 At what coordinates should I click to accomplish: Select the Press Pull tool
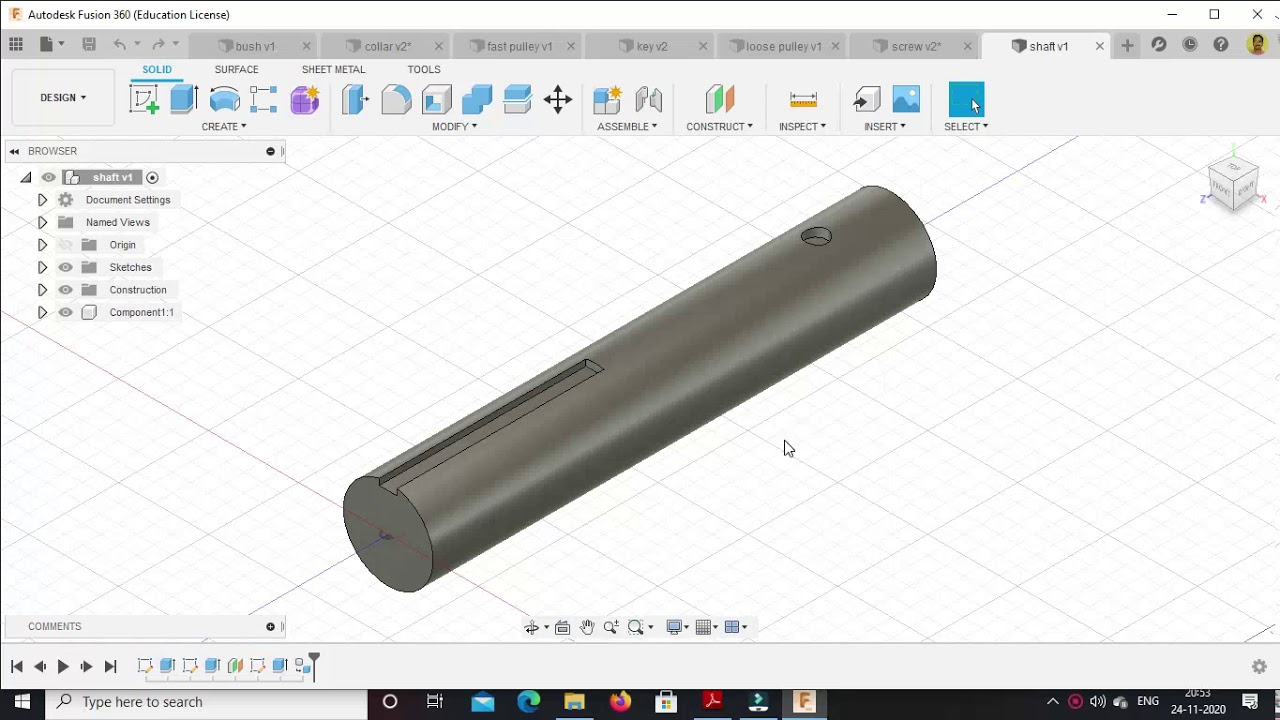(356, 99)
